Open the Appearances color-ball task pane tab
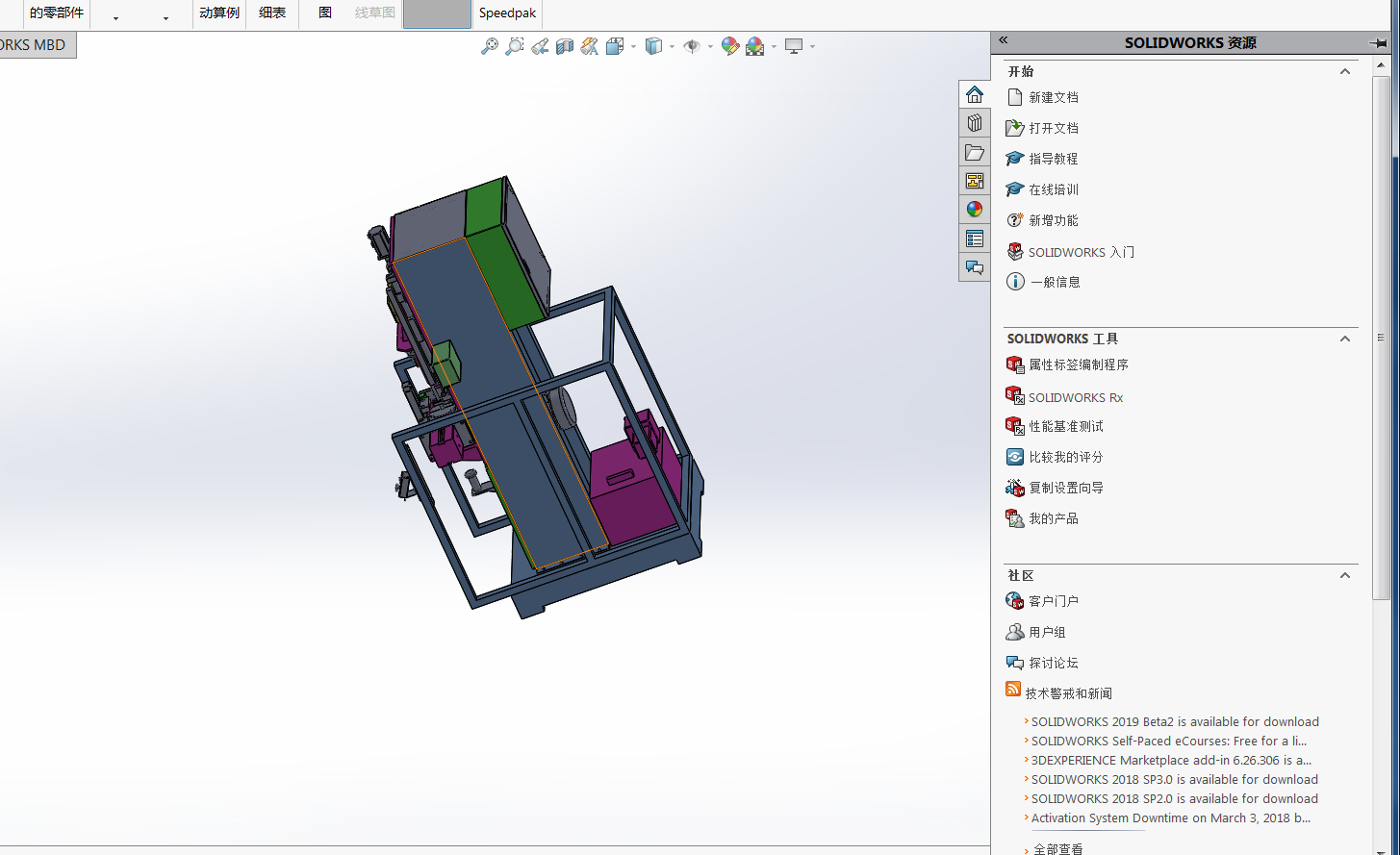1400x855 pixels. pos(975,210)
